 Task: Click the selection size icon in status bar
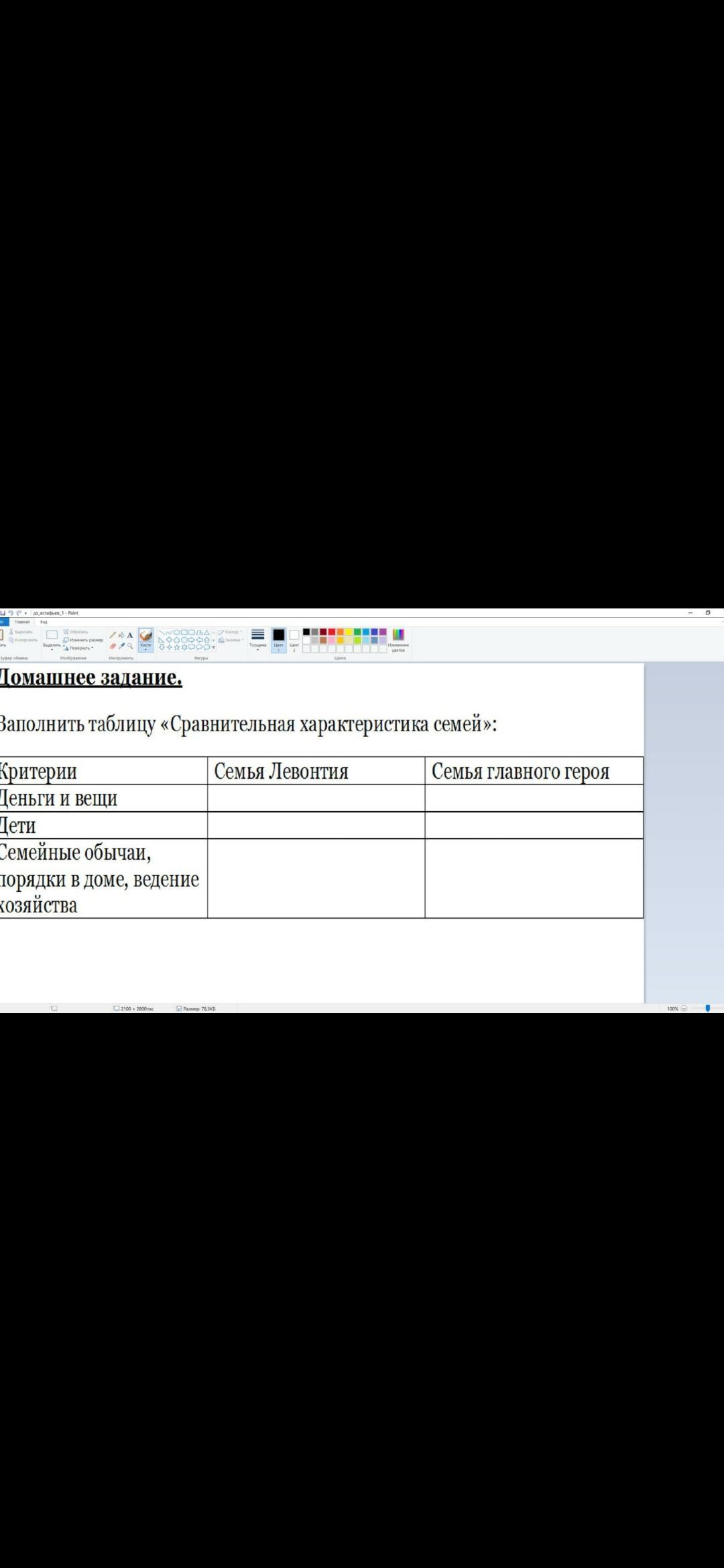(54, 1008)
